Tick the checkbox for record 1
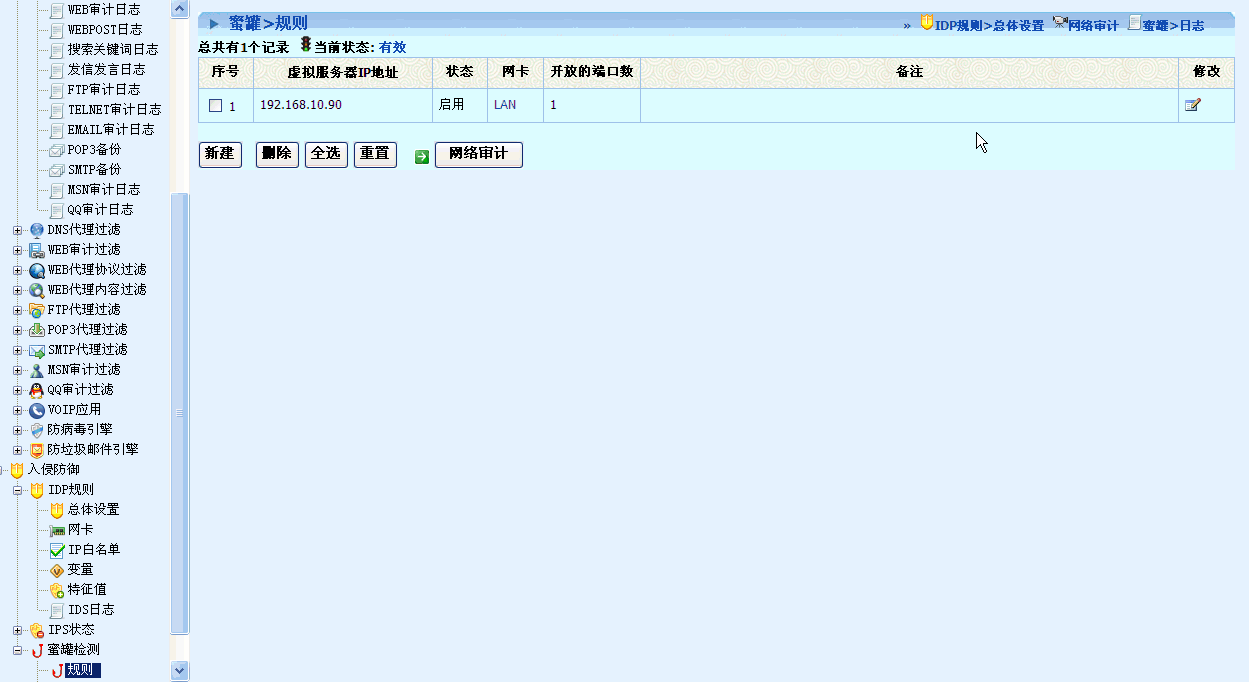1249x682 pixels. [x=215, y=106]
